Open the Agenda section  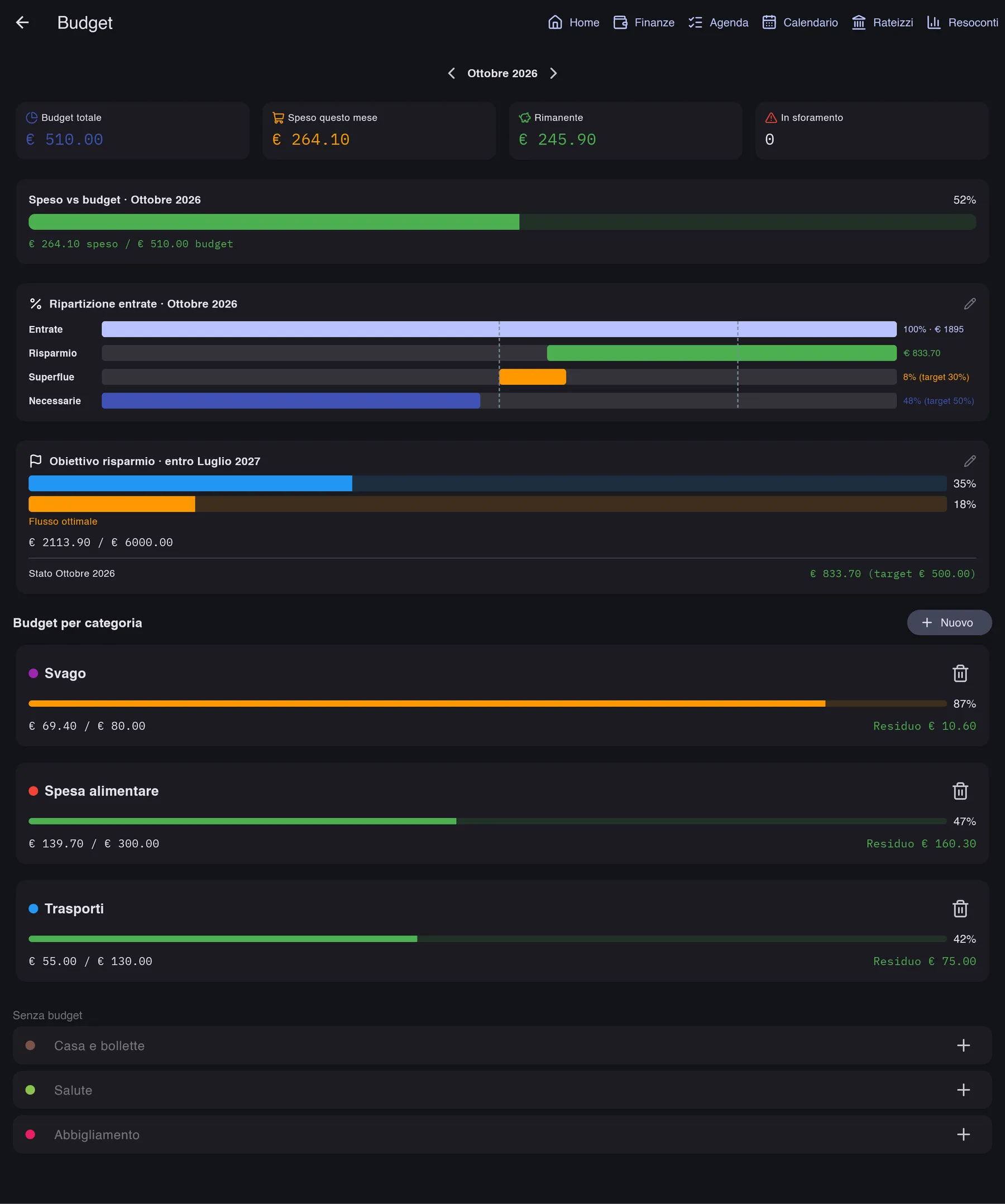(x=718, y=22)
